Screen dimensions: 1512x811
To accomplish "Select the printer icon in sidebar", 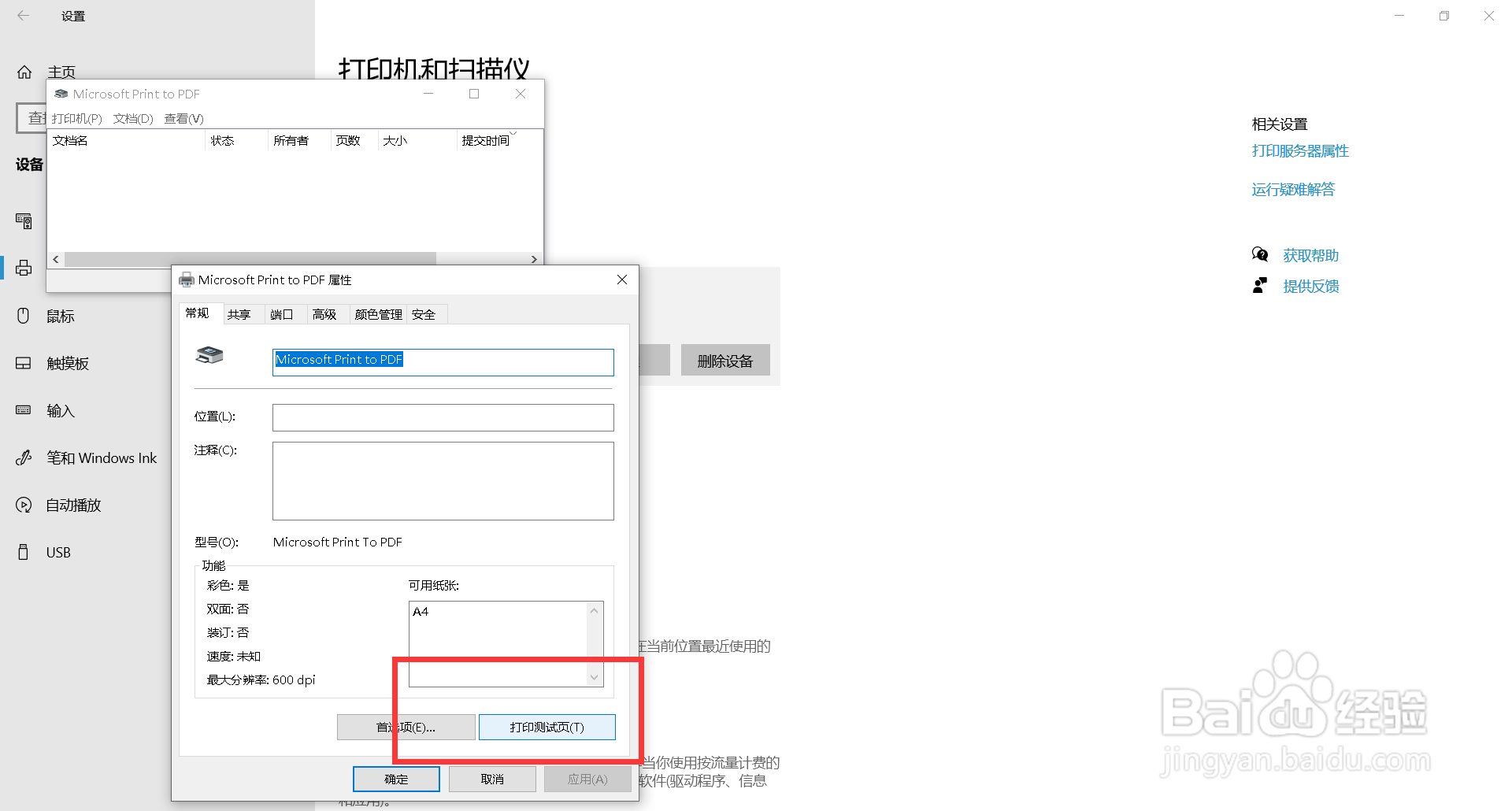I will [24, 268].
